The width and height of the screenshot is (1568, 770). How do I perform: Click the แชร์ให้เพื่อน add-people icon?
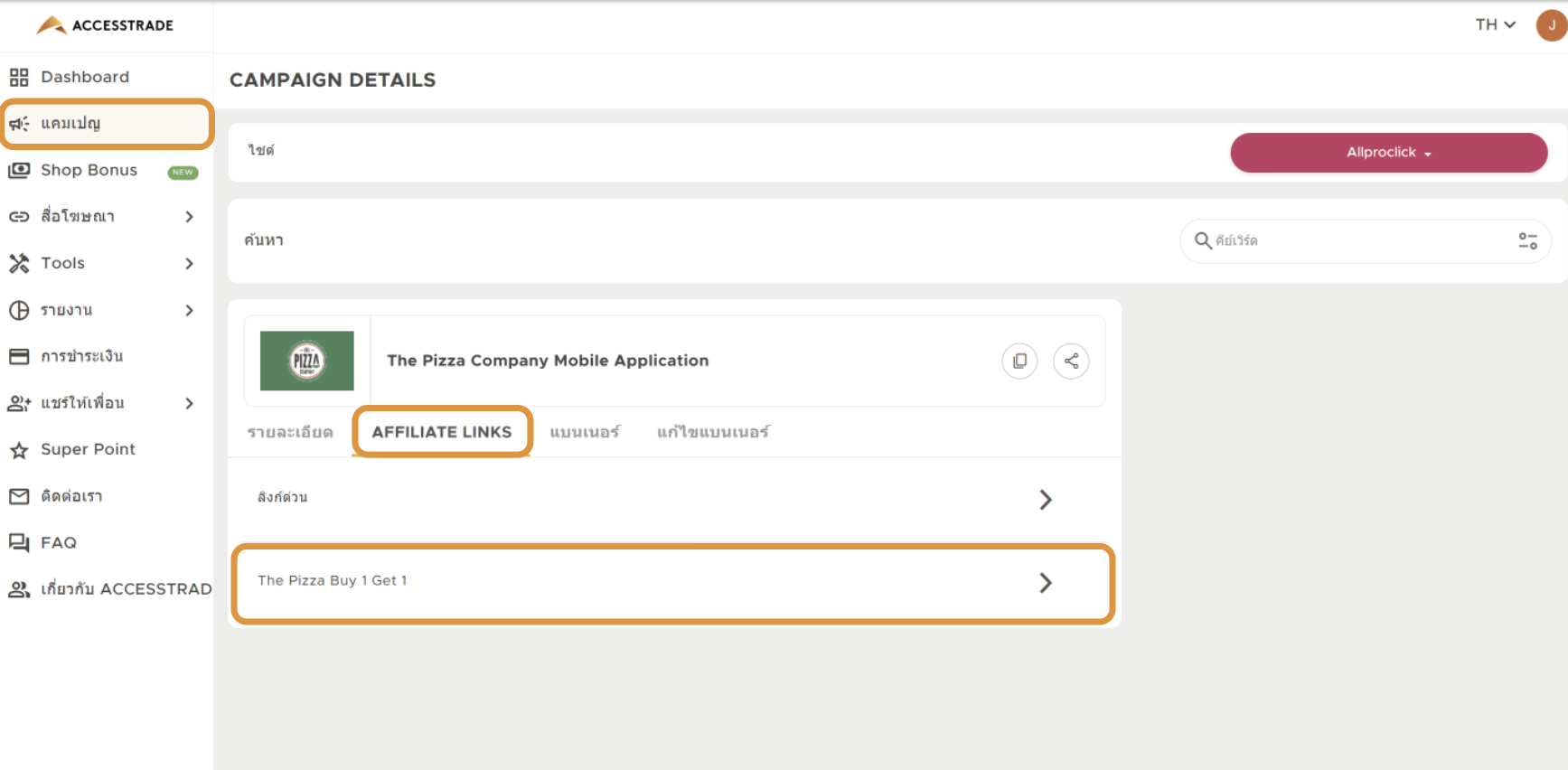pos(19,403)
